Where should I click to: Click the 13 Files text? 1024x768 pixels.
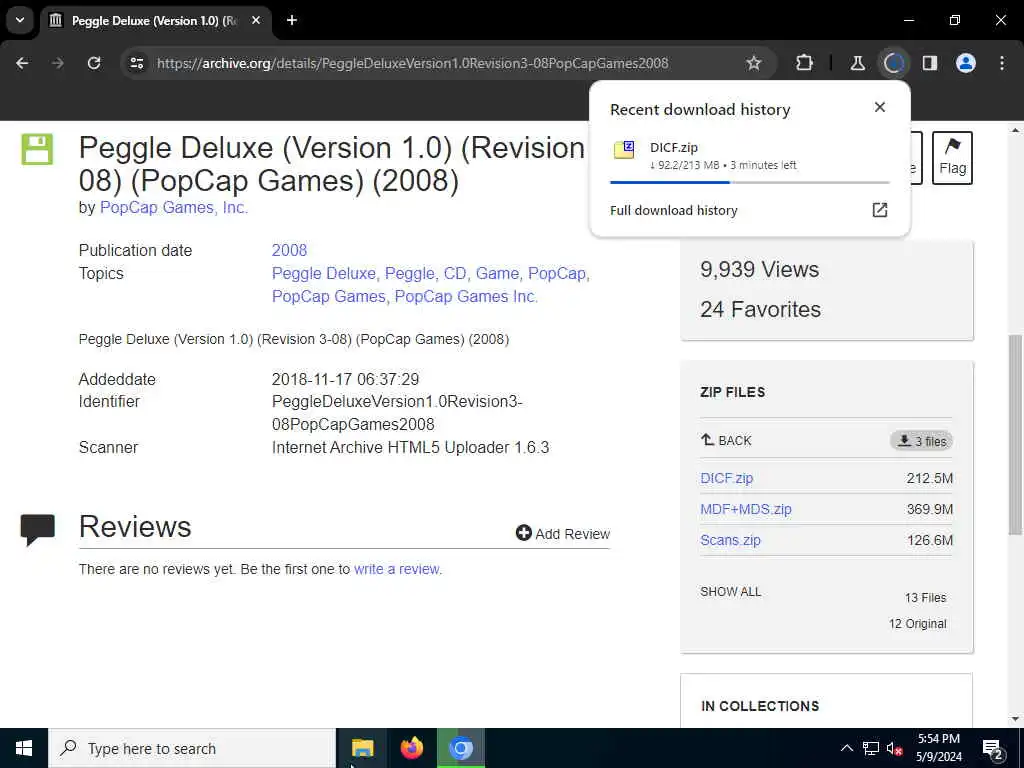click(x=925, y=598)
